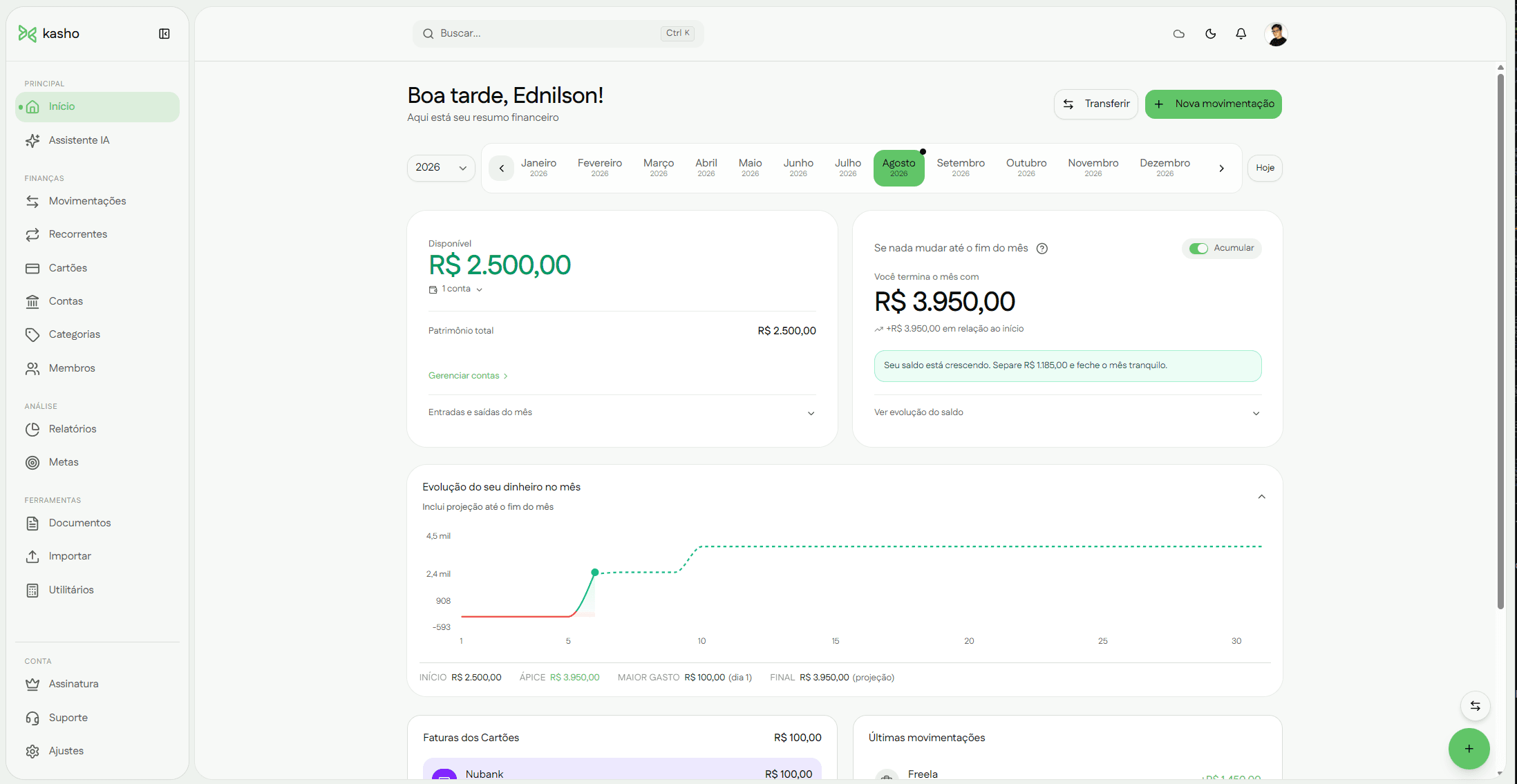Select Fevereiro 2026 tab

coord(600,167)
